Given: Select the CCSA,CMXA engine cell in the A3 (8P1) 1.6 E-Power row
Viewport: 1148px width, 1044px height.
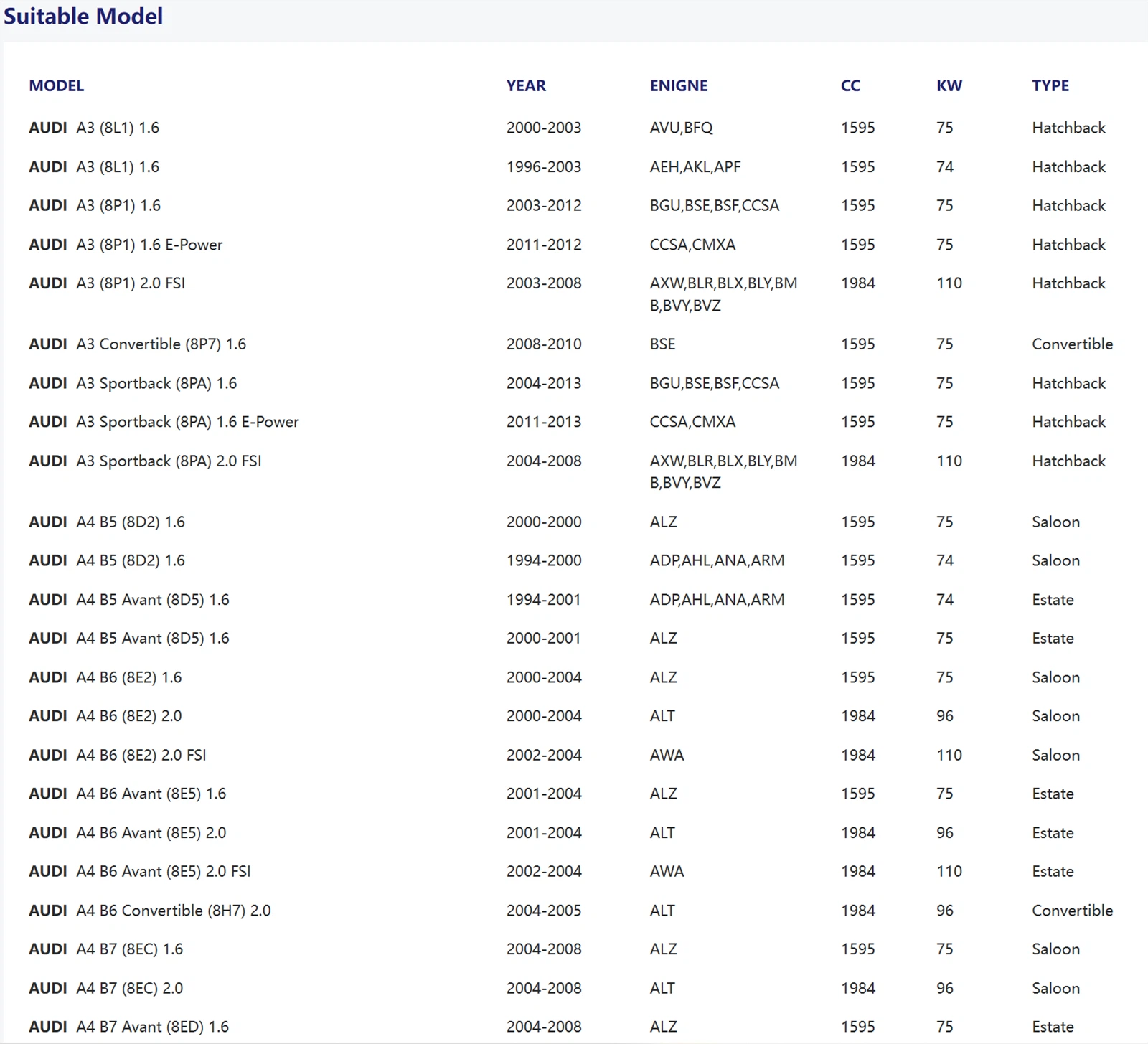Looking at the screenshot, I should (x=692, y=245).
